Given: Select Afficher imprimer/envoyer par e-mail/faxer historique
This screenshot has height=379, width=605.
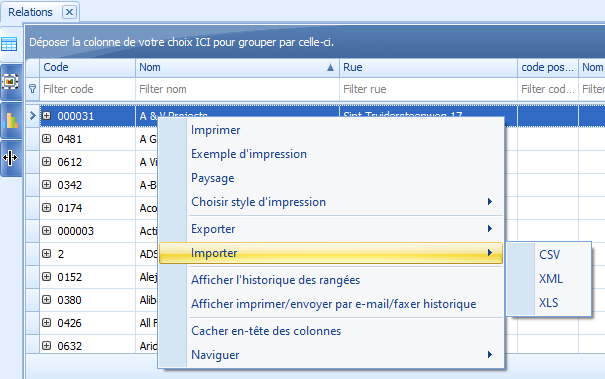Looking at the screenshot, I should (331, 304).
